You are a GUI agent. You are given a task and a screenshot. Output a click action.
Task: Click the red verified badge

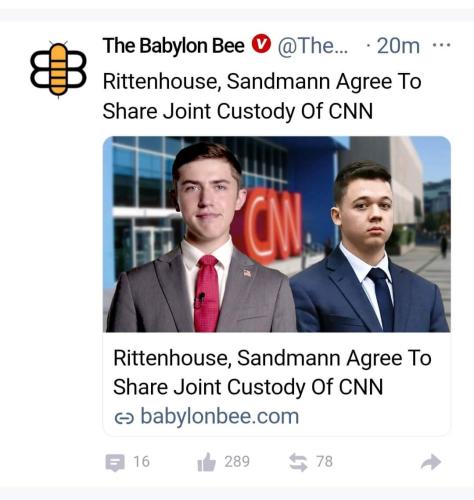[261, 44]
